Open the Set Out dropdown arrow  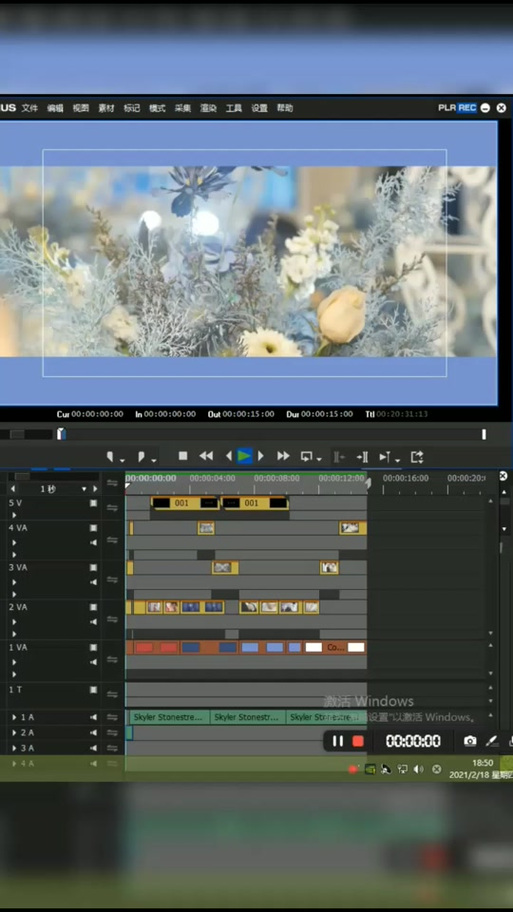[x=153, y=460]
